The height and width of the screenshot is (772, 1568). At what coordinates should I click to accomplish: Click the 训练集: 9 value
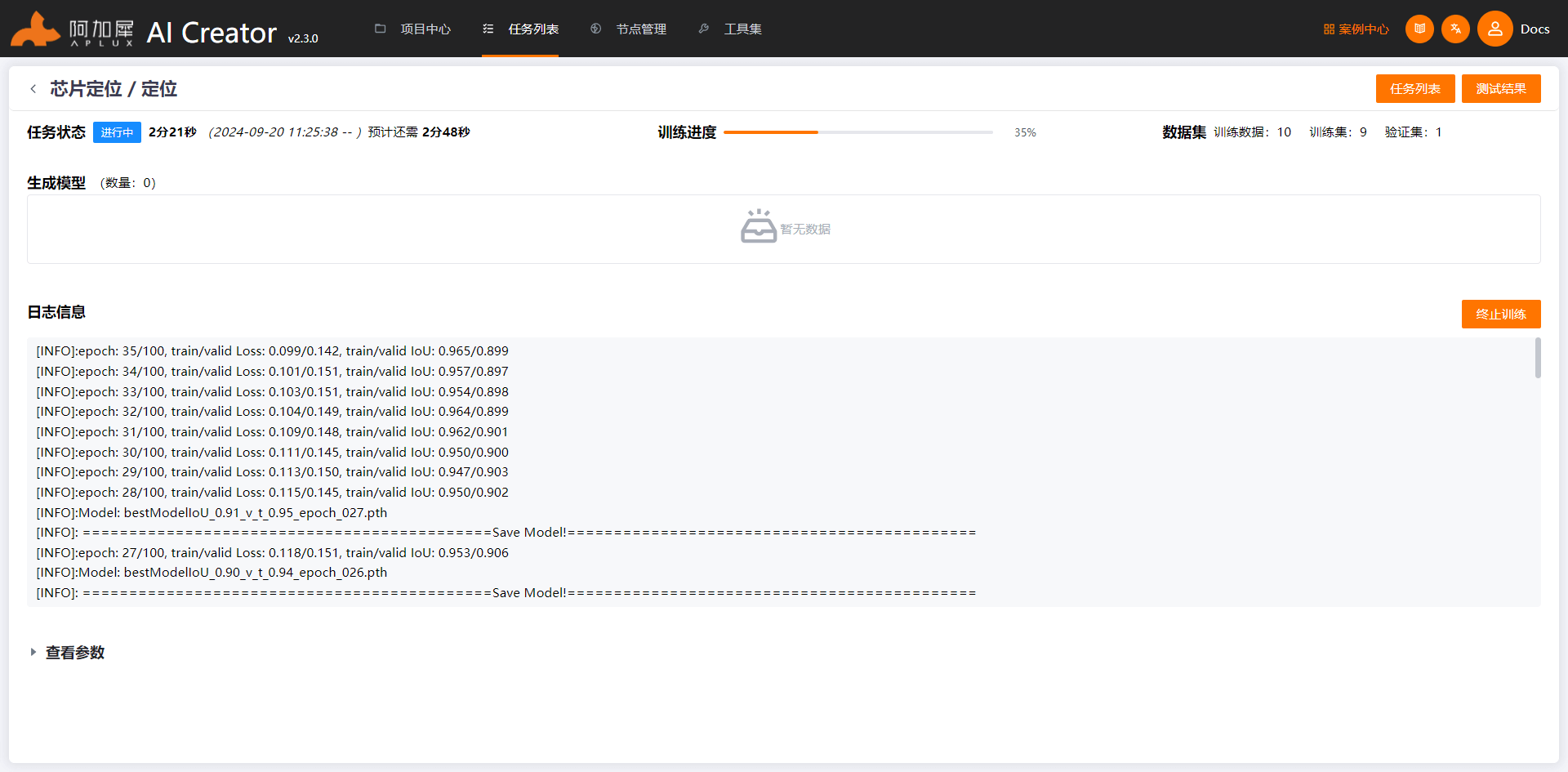[x=1339, y=132]
